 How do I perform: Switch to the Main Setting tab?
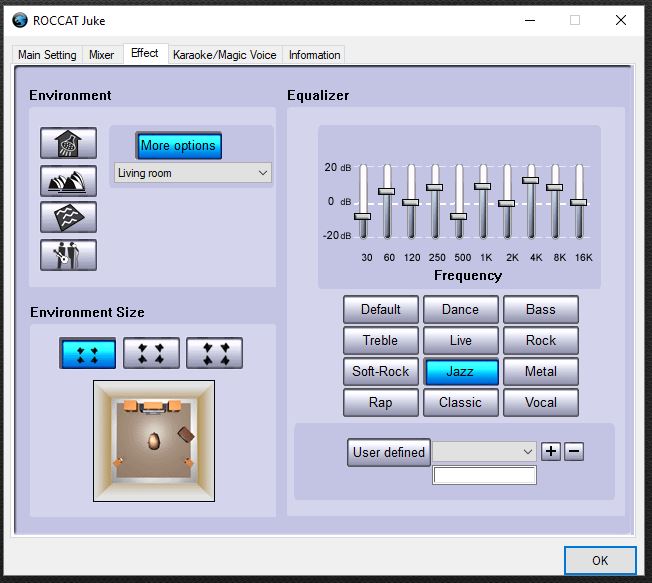pyautogui.click(x=47, y=55)
